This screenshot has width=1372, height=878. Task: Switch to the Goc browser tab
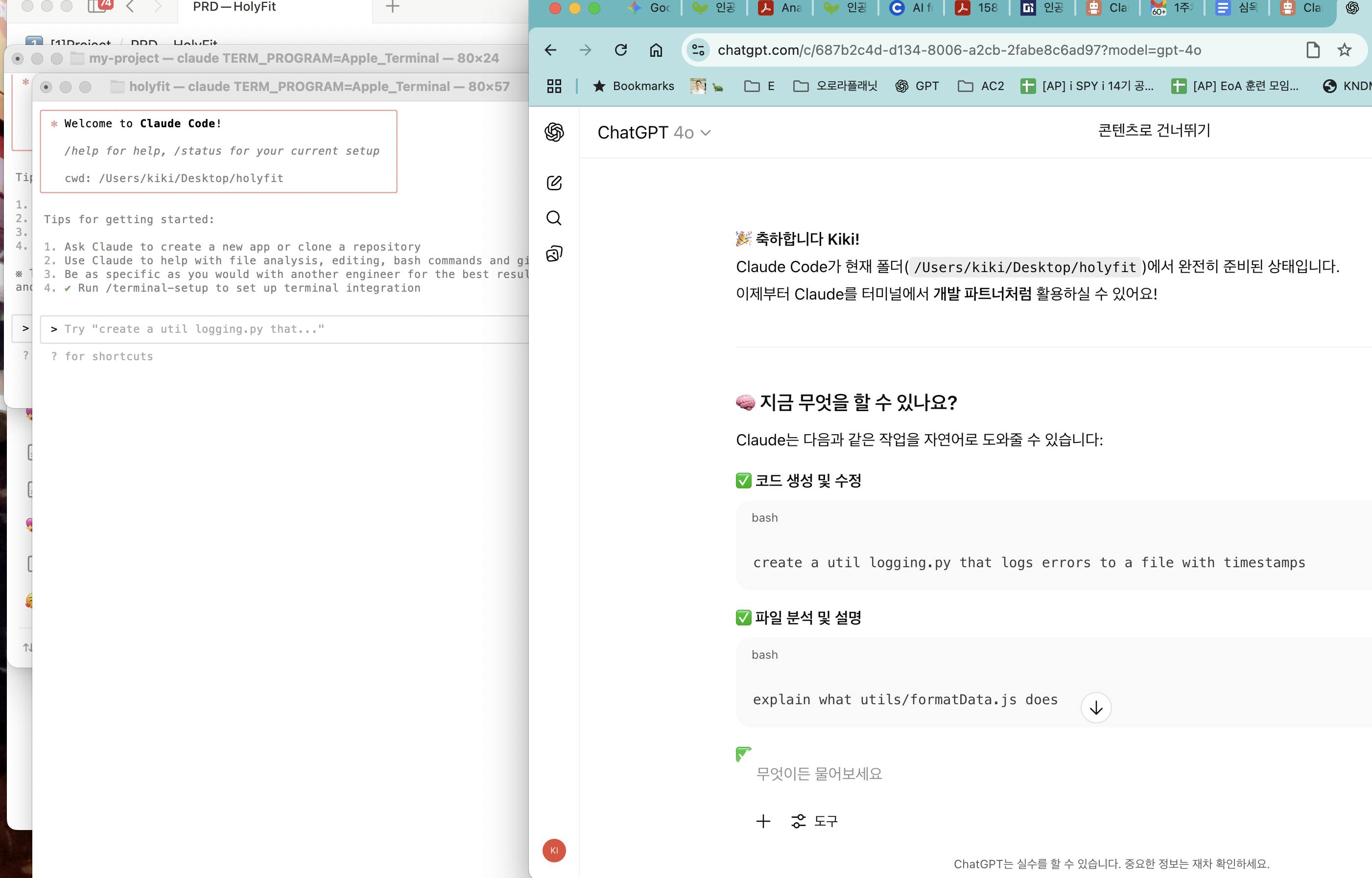pyautogui.click(x=649, y=8)
